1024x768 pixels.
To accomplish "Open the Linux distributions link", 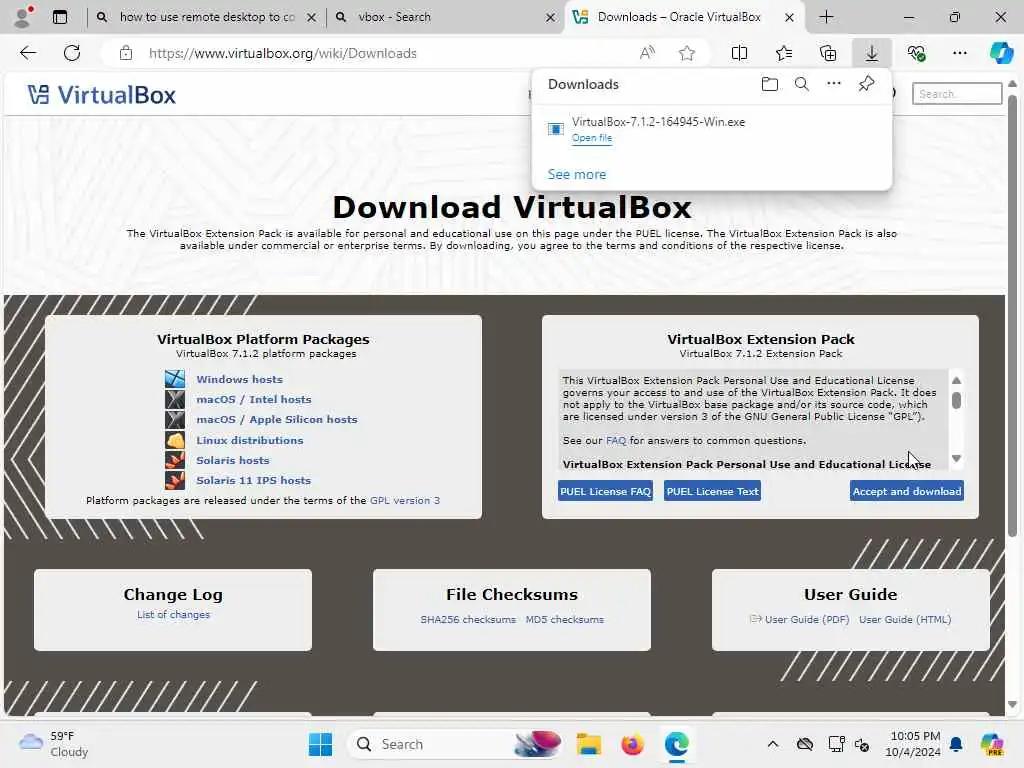I will click(249, 440).
